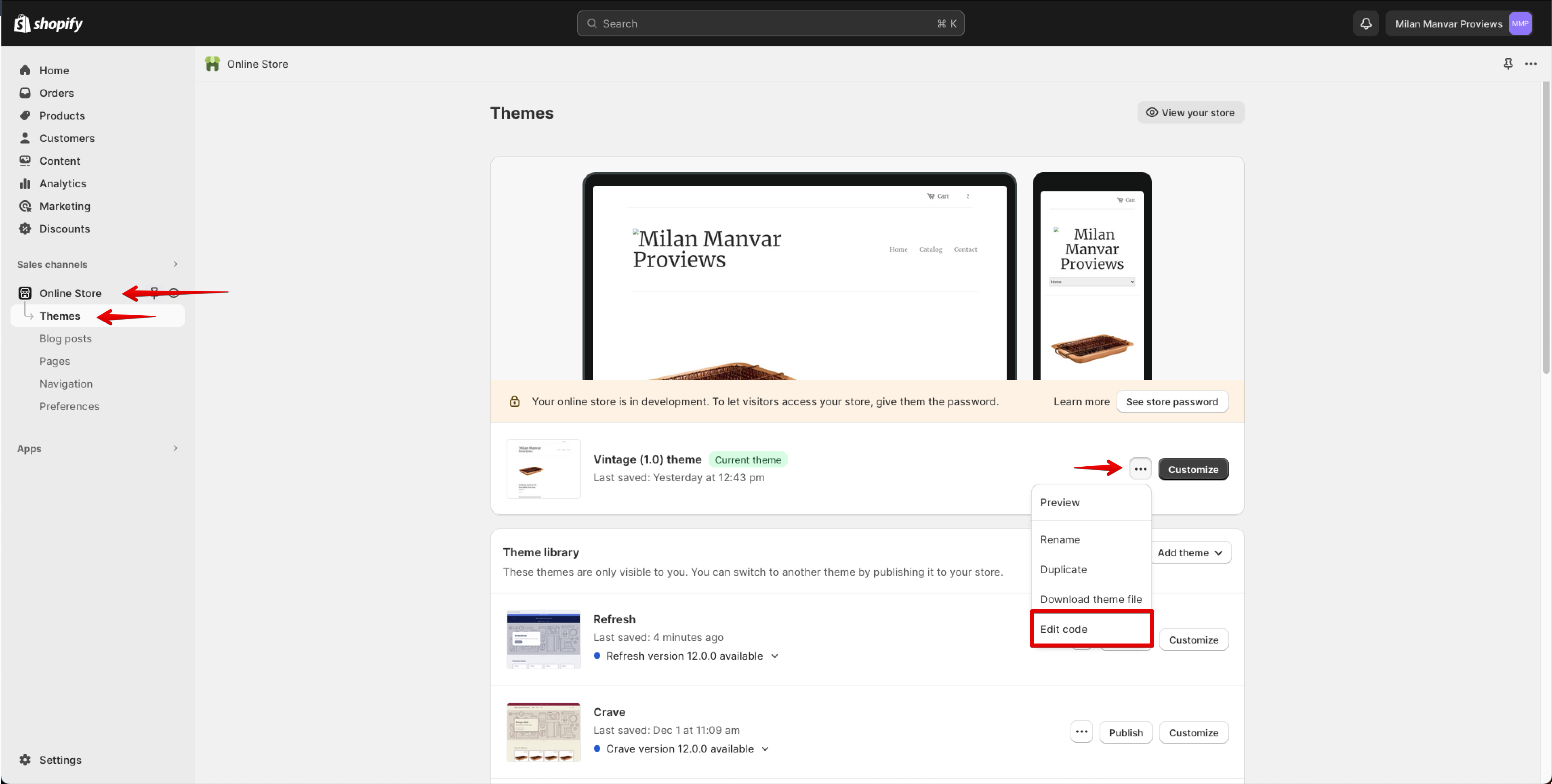This screenshot has height=784, width=1552.
Task: Pin the Online Store page with pin icon
Action: coord(1508,64)
